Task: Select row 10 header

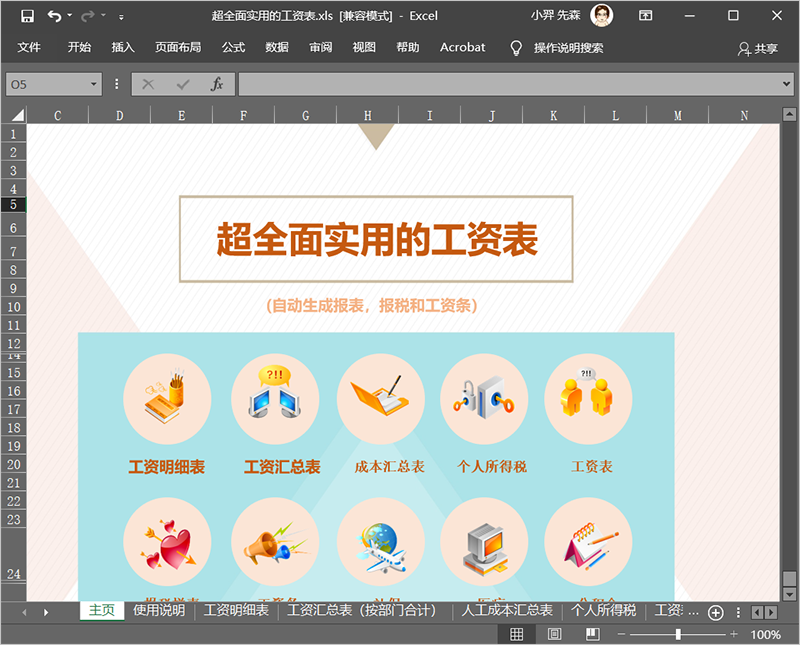Action: 13,307
